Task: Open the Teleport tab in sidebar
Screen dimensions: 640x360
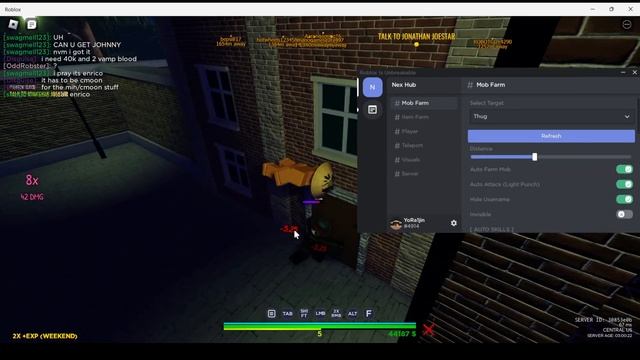Action: point(424,145)
